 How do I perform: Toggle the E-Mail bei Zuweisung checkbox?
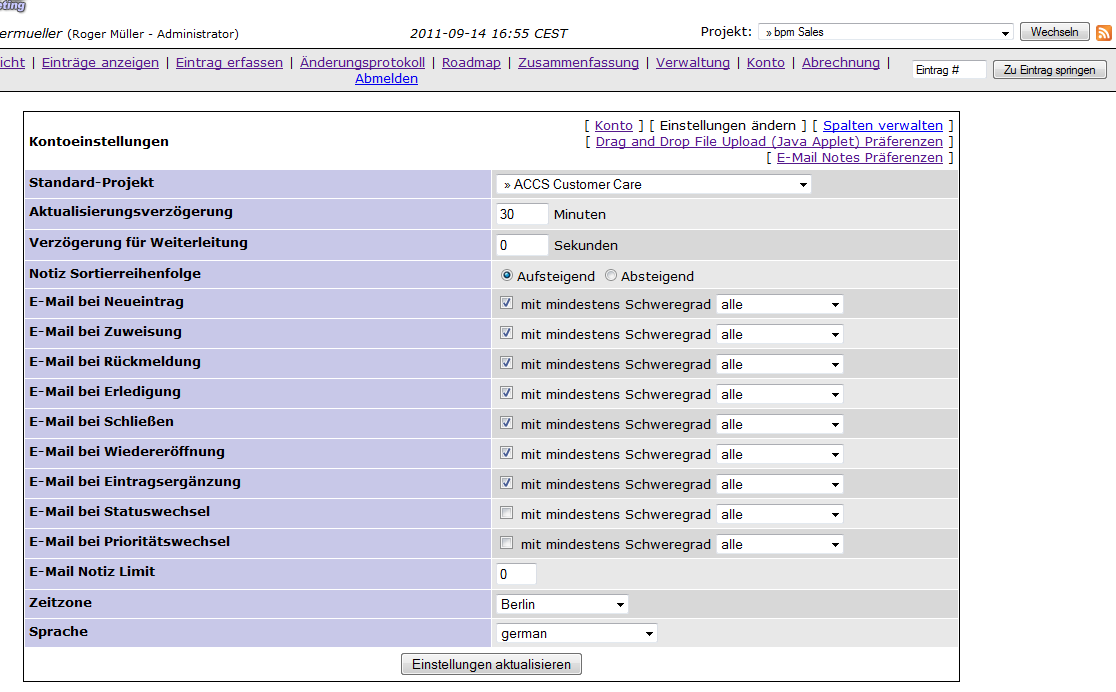506,332
